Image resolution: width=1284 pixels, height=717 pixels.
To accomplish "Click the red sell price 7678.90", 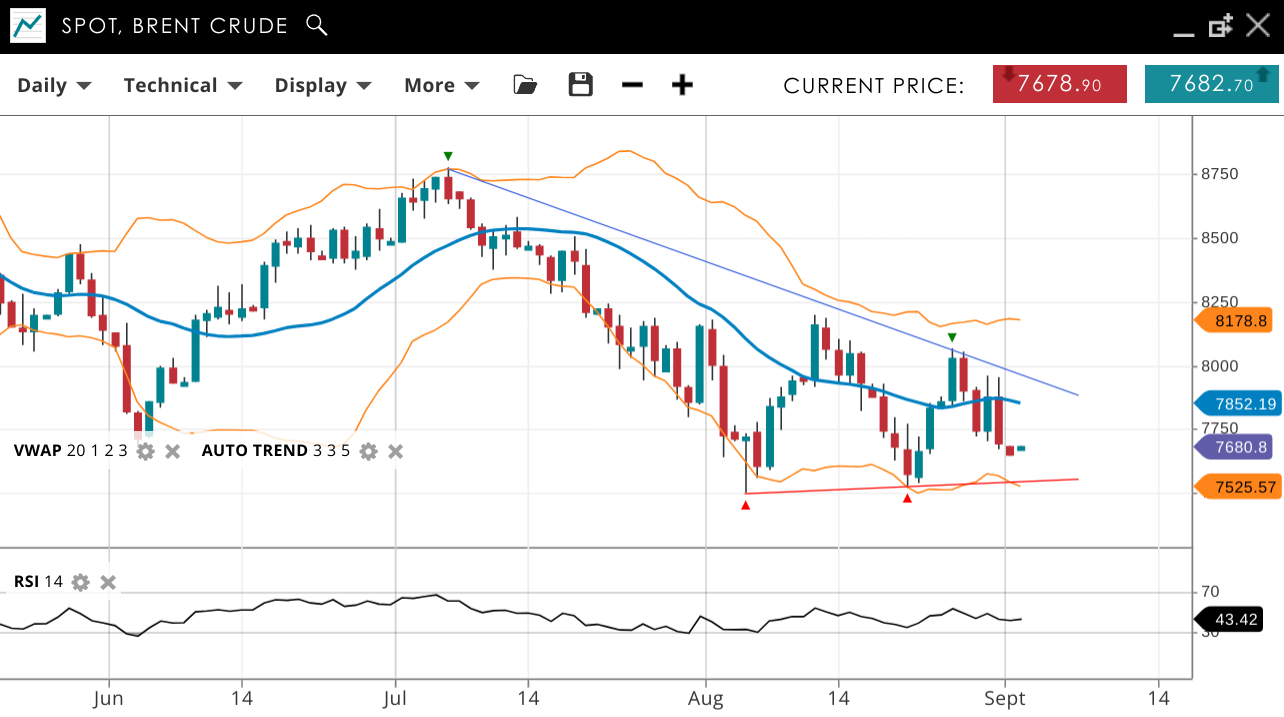I will click(1059, 85).
